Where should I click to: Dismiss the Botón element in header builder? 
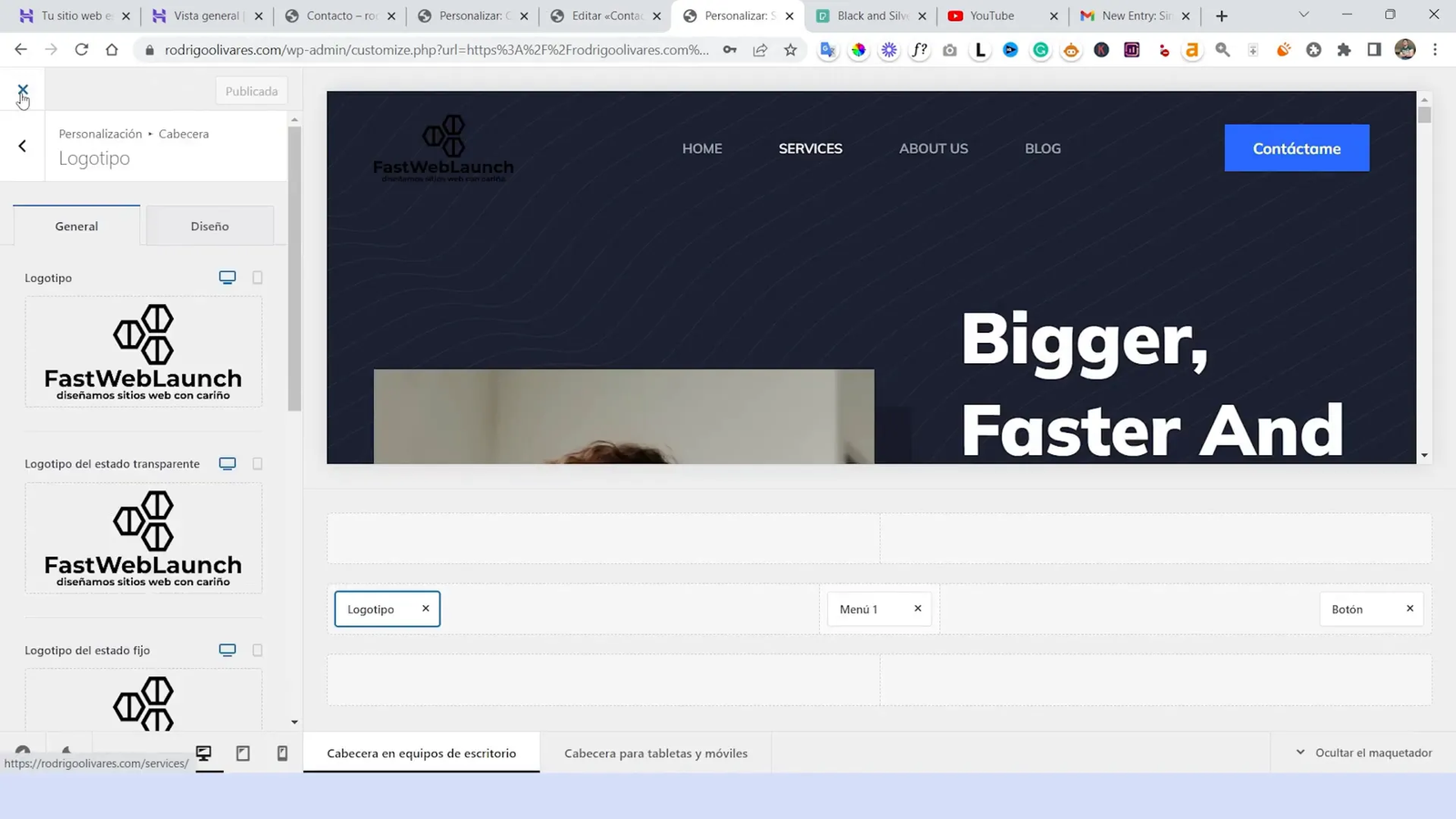pyautogui.click(x=1410, y=609)
